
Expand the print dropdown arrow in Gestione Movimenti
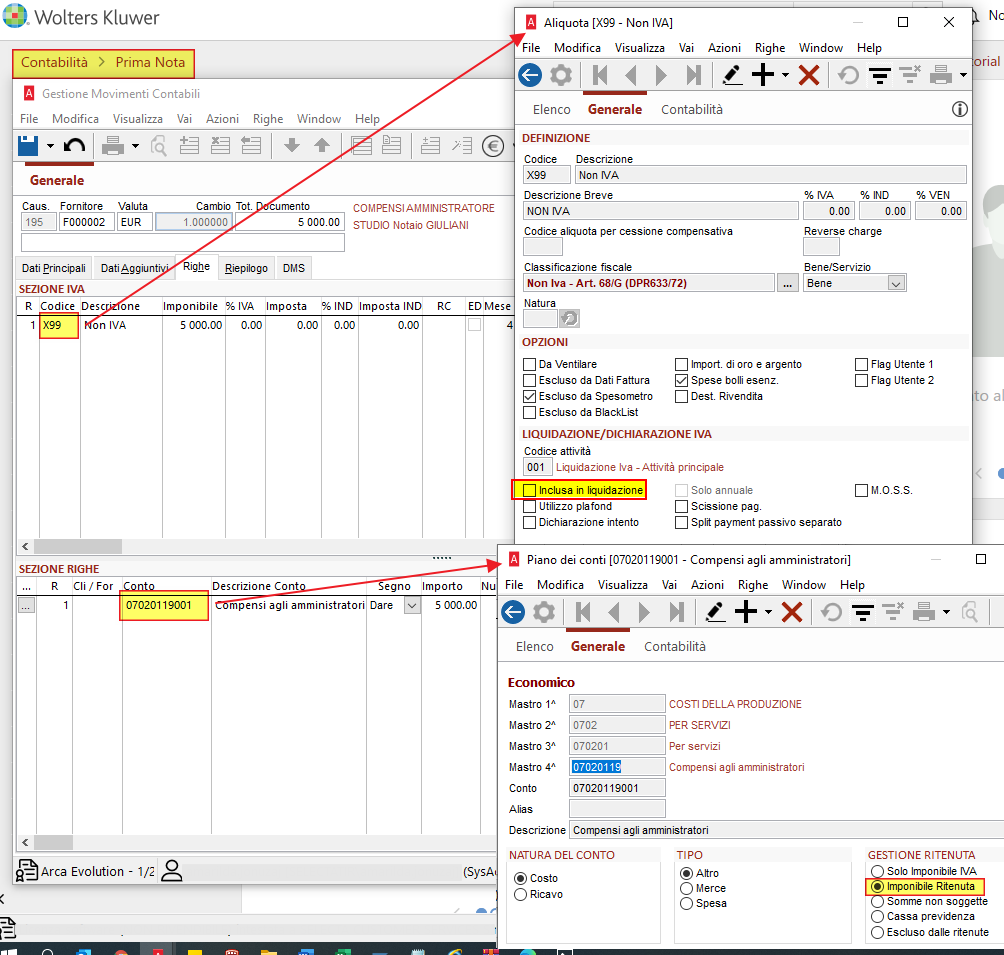click(x=135, y=146)
